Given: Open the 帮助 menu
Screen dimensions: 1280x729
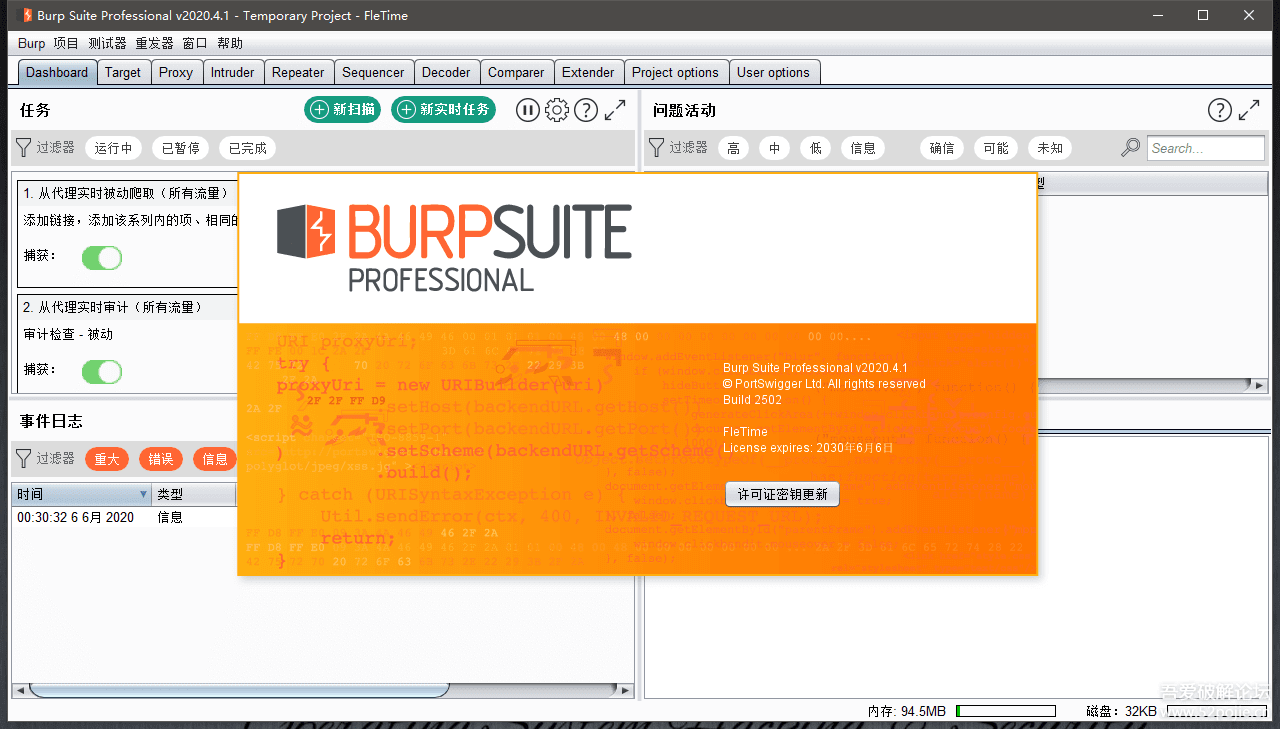Looking at the screenshot, I should pos(230,43).
